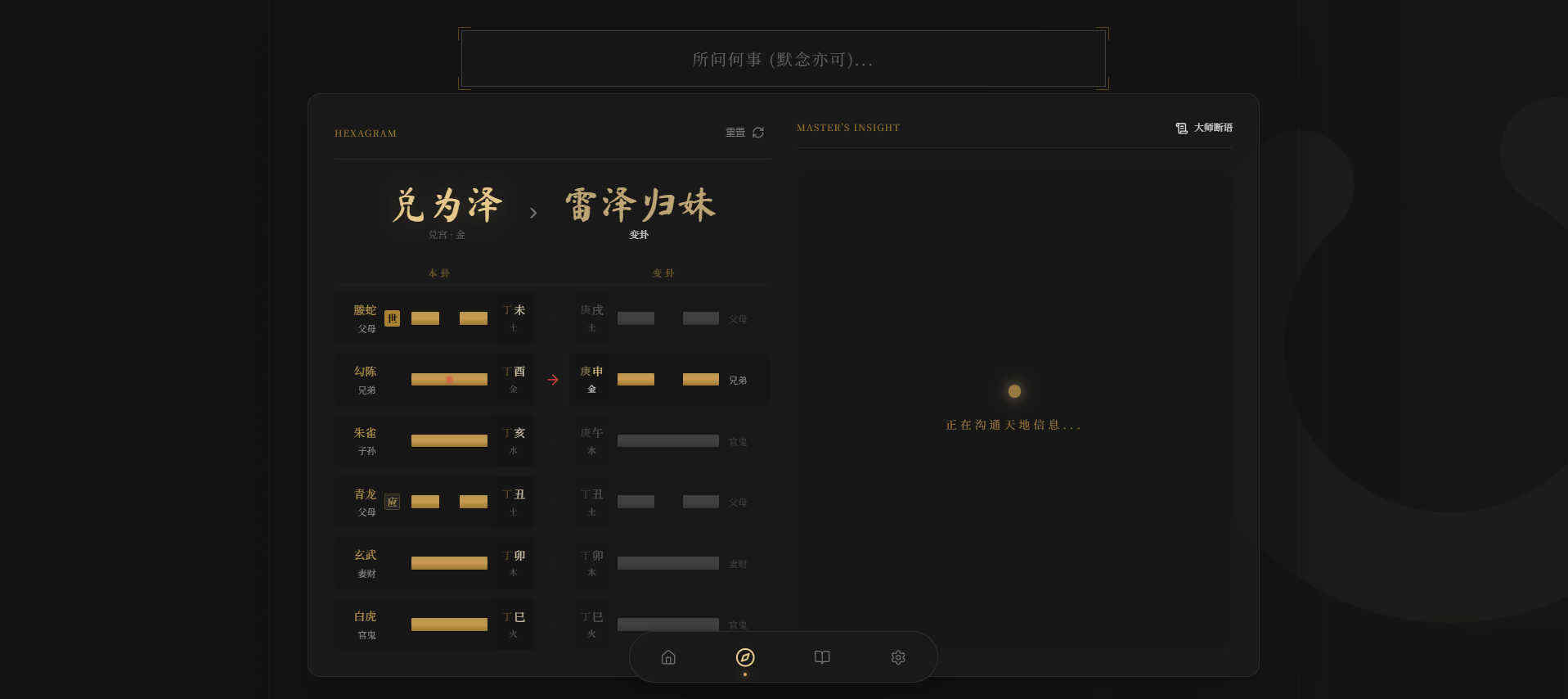Click the highlighted 庚申 changed line bar
This screenshot has height=699, width=1568.
(667, 380)
